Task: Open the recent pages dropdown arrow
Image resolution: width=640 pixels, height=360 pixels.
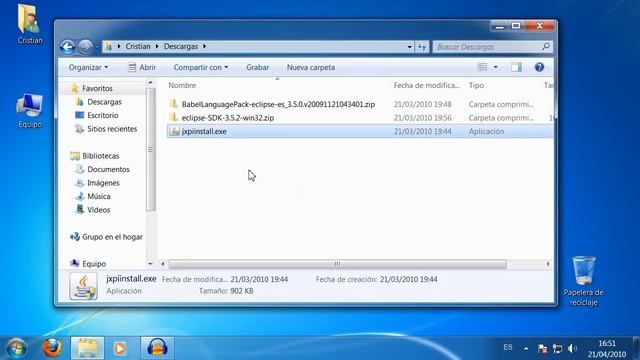Action: click(97, 47)
